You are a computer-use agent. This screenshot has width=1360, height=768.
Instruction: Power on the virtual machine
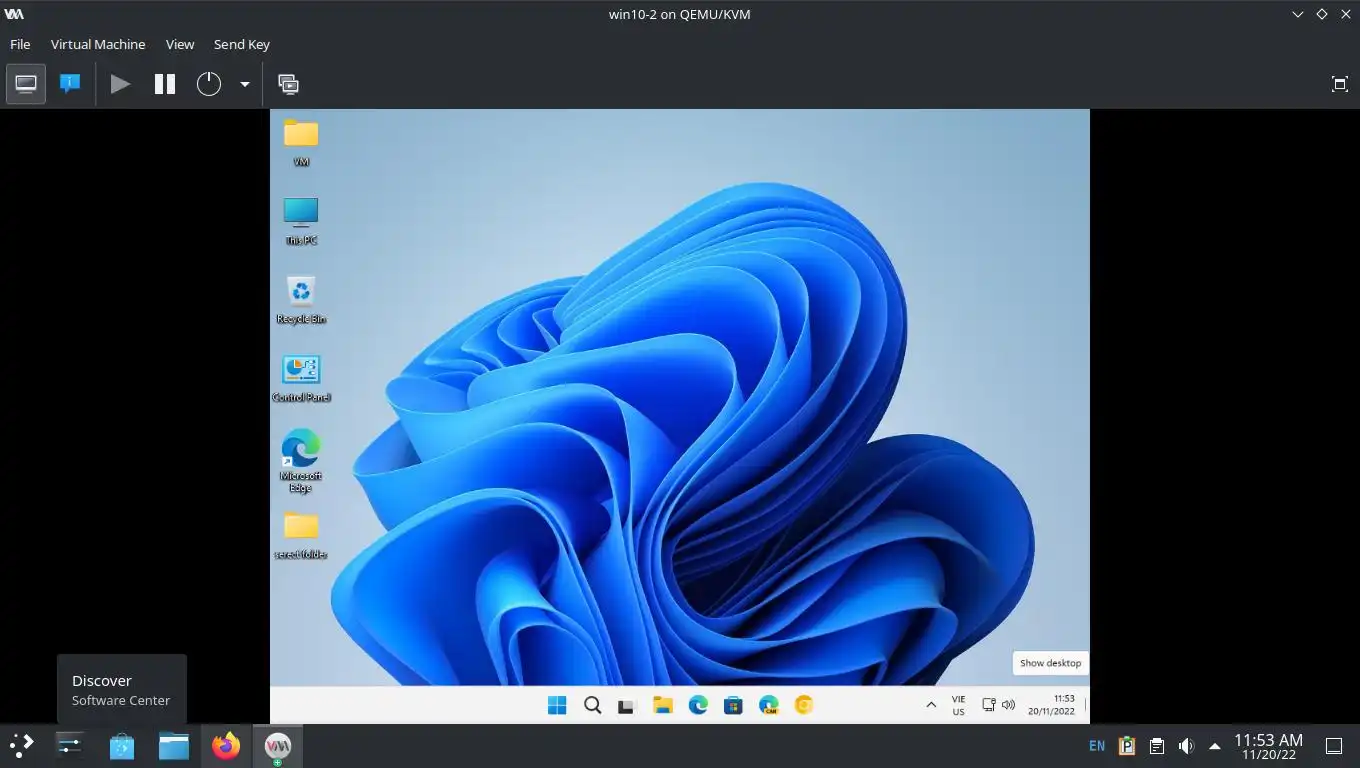point(120,84)
